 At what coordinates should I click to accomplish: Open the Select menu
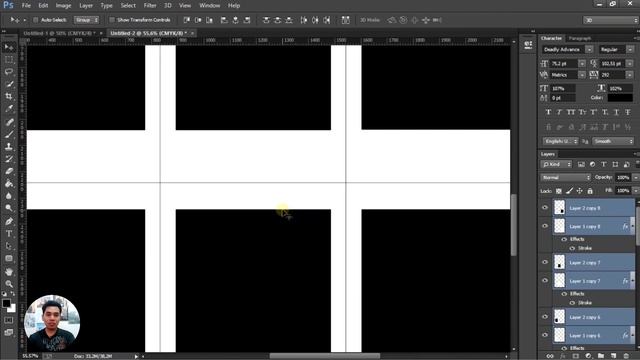tap(128, 6)
